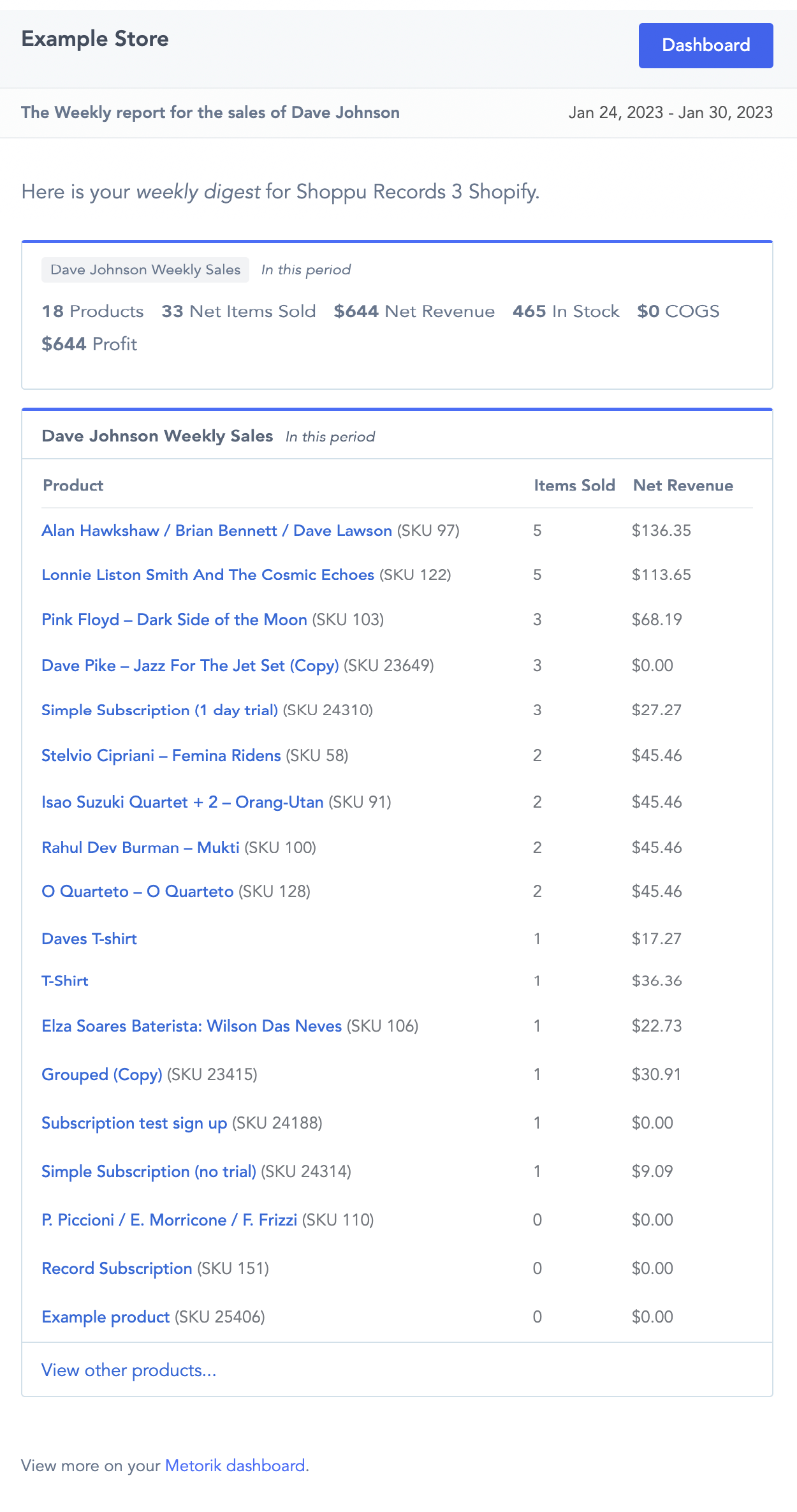The height and width of the screenshot is (1512, 797).
Task: View Stelvio Cipriani Femina Ridens
Action: point(161,755)
